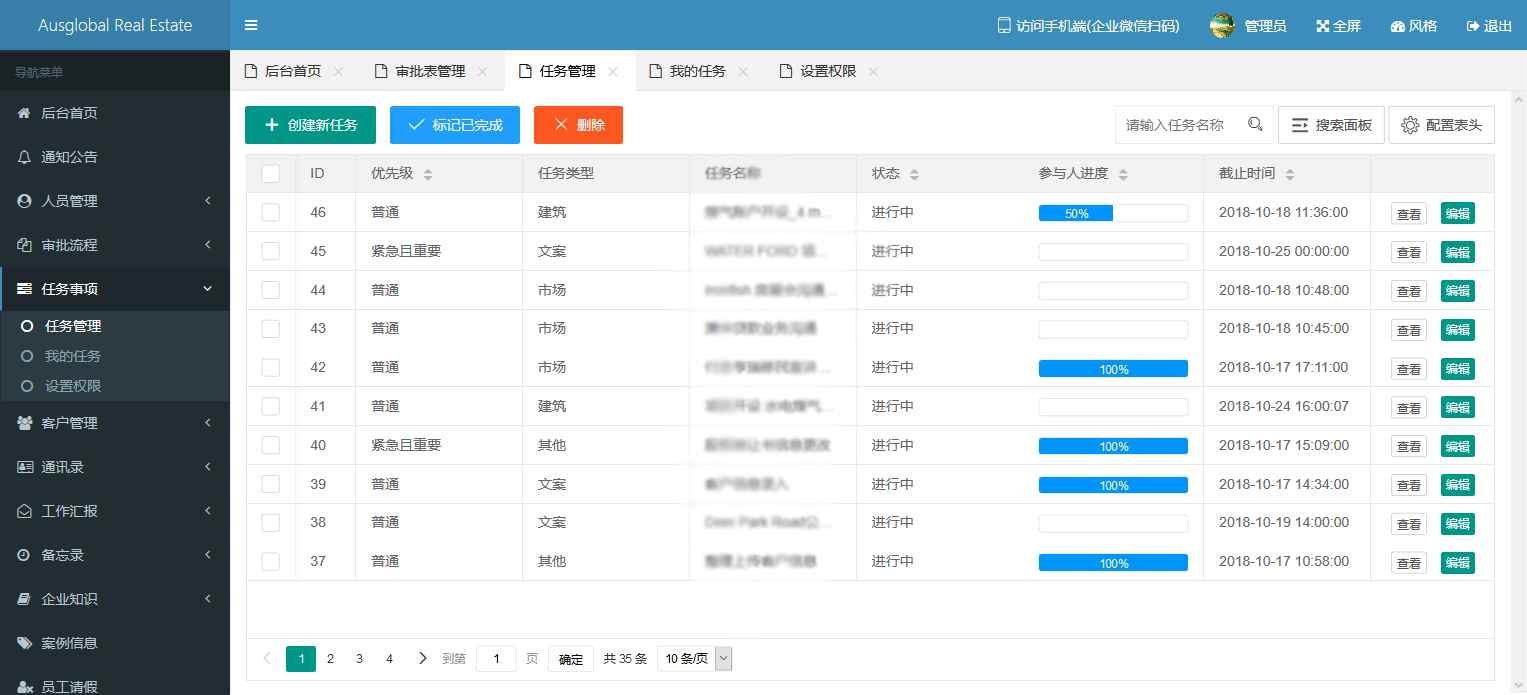The height and width of the screenshot is (695, 1527).
Task: Sort by the 状态 column arrows
Action: 914,174
